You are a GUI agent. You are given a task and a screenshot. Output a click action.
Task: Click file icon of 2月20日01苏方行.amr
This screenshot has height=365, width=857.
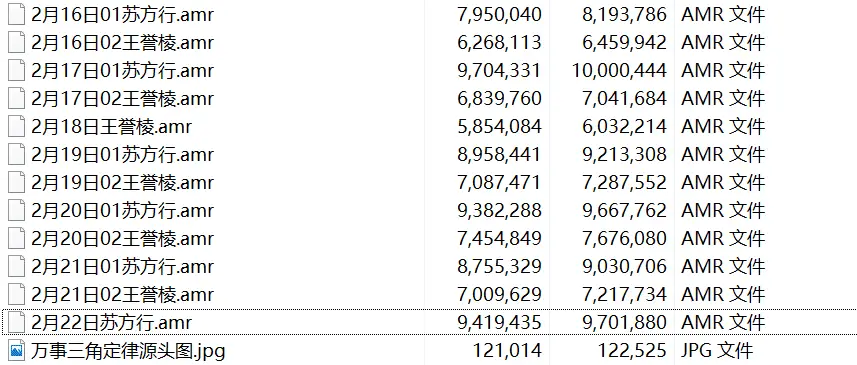coord(17,210)
